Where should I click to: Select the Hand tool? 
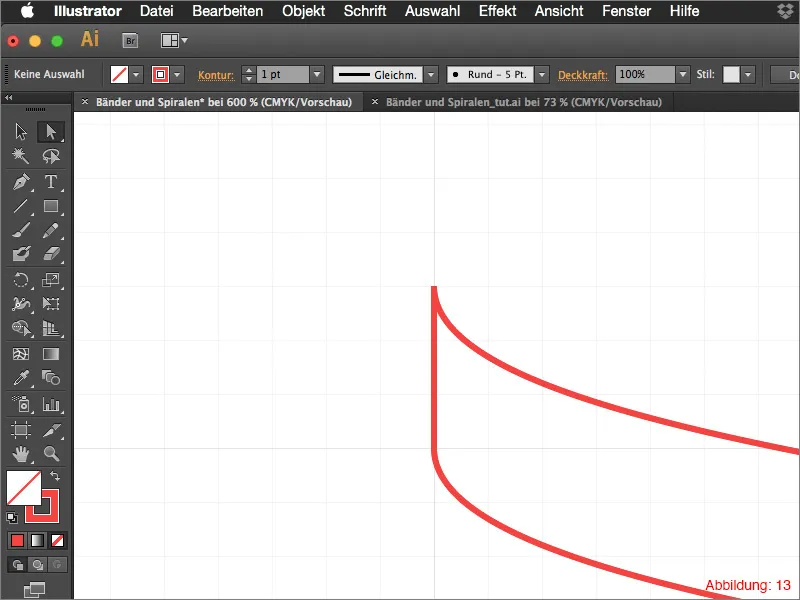(x=21, y=454)
